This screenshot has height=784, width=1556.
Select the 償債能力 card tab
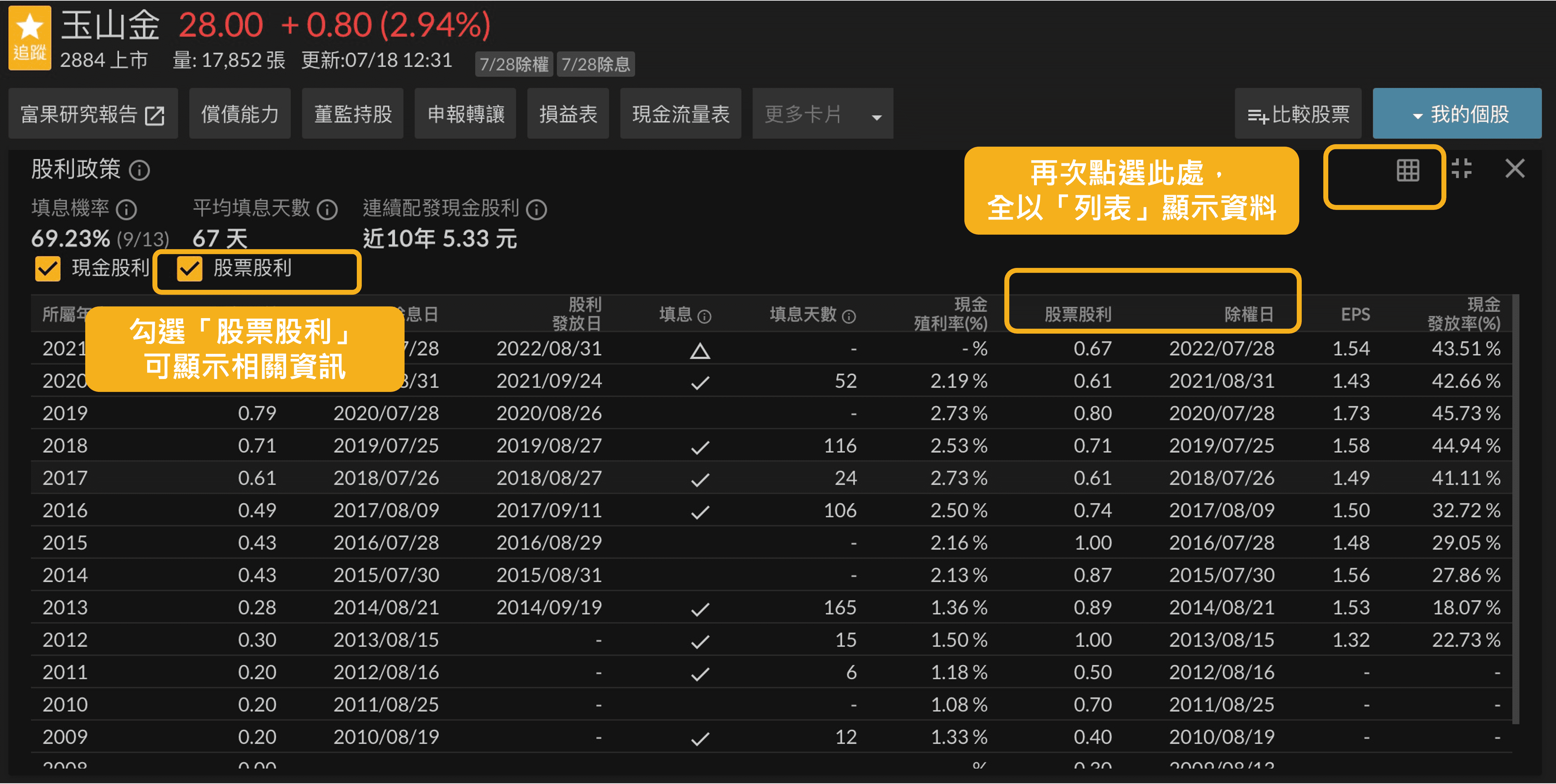coord(240,114)
